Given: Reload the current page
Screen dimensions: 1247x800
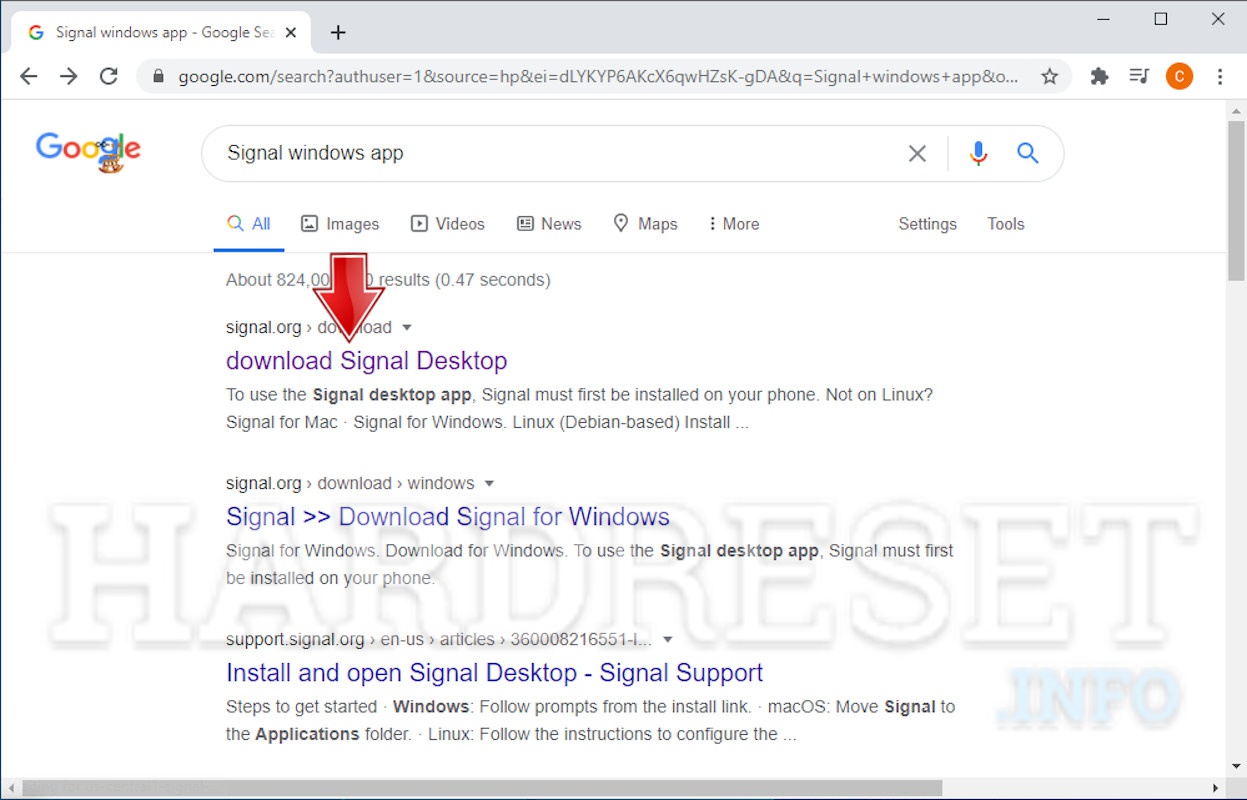Looking at the screenshot, I should click(x=109, y=75).
